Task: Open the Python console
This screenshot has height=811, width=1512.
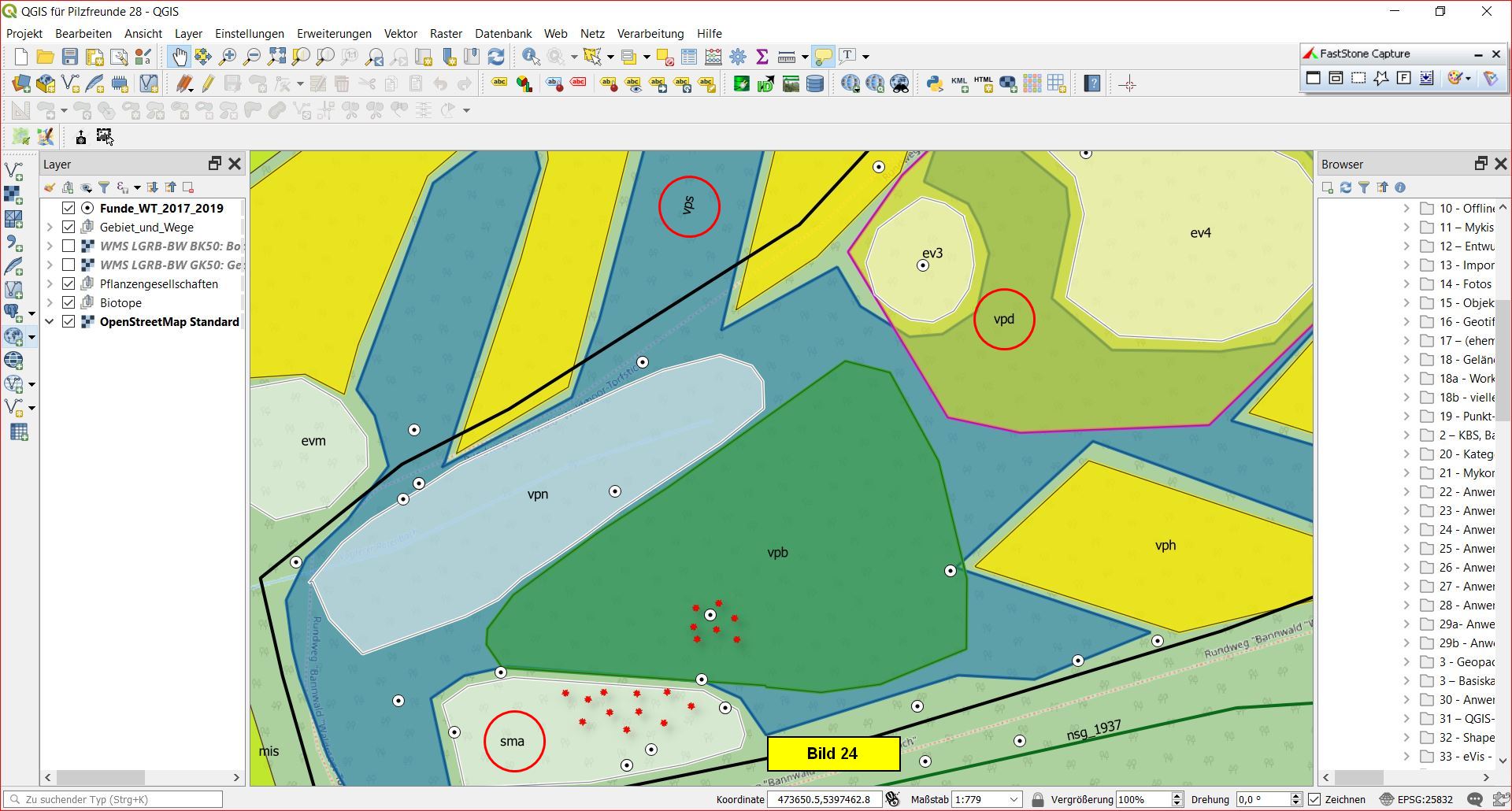Action: (x=934, y=83)
